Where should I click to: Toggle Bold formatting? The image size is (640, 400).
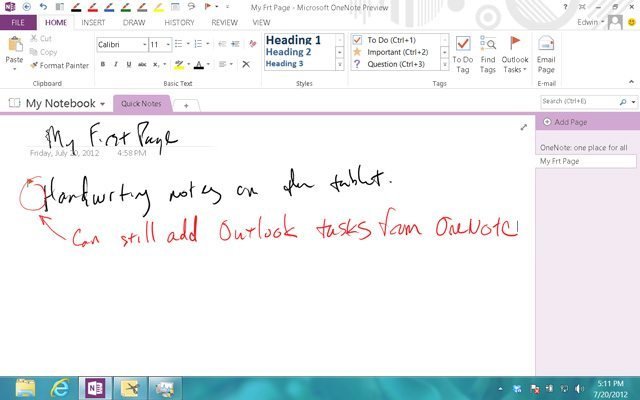click(103, 64)
